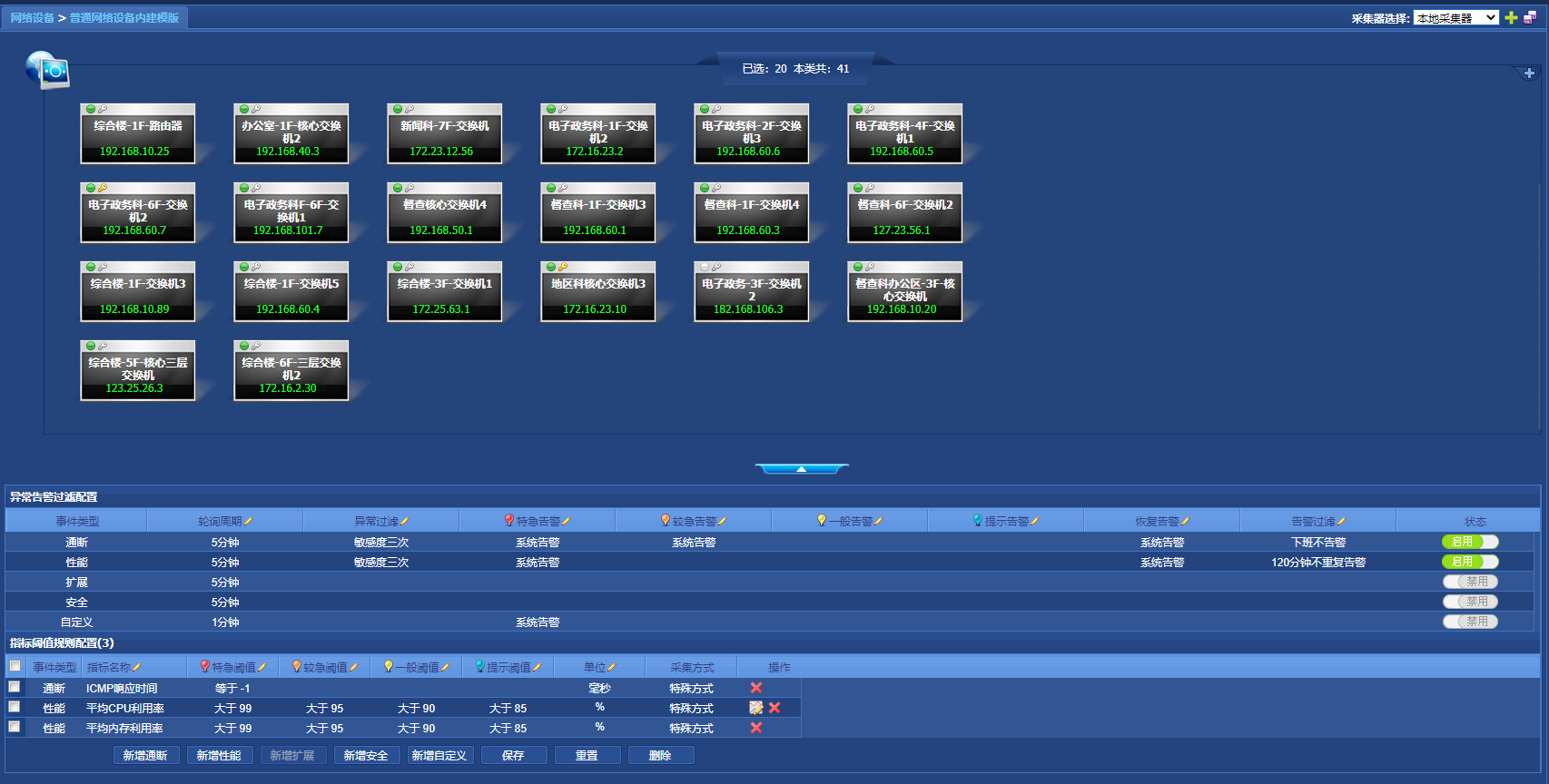This screenshot has width=1549, height=784.
Task: Select the 综合楼-1F-路由器 device card
Action: coord(138,134)
